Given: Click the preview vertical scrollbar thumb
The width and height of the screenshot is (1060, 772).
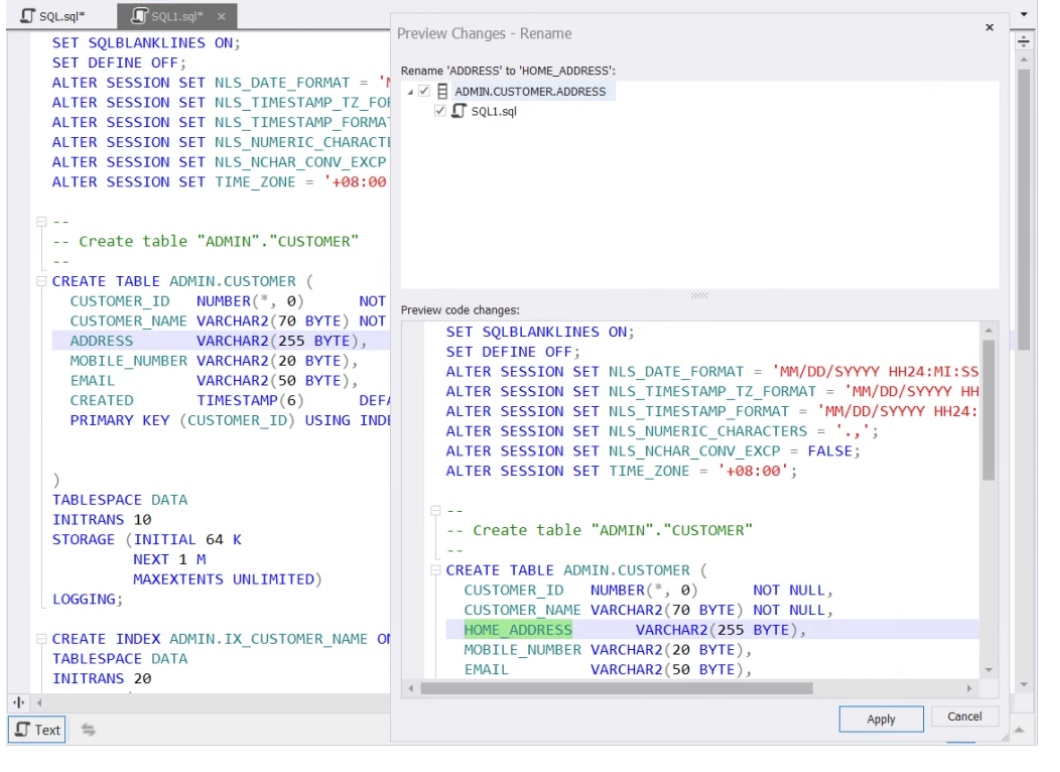Looking at the screenshot, I should click(x=988, y=410).
